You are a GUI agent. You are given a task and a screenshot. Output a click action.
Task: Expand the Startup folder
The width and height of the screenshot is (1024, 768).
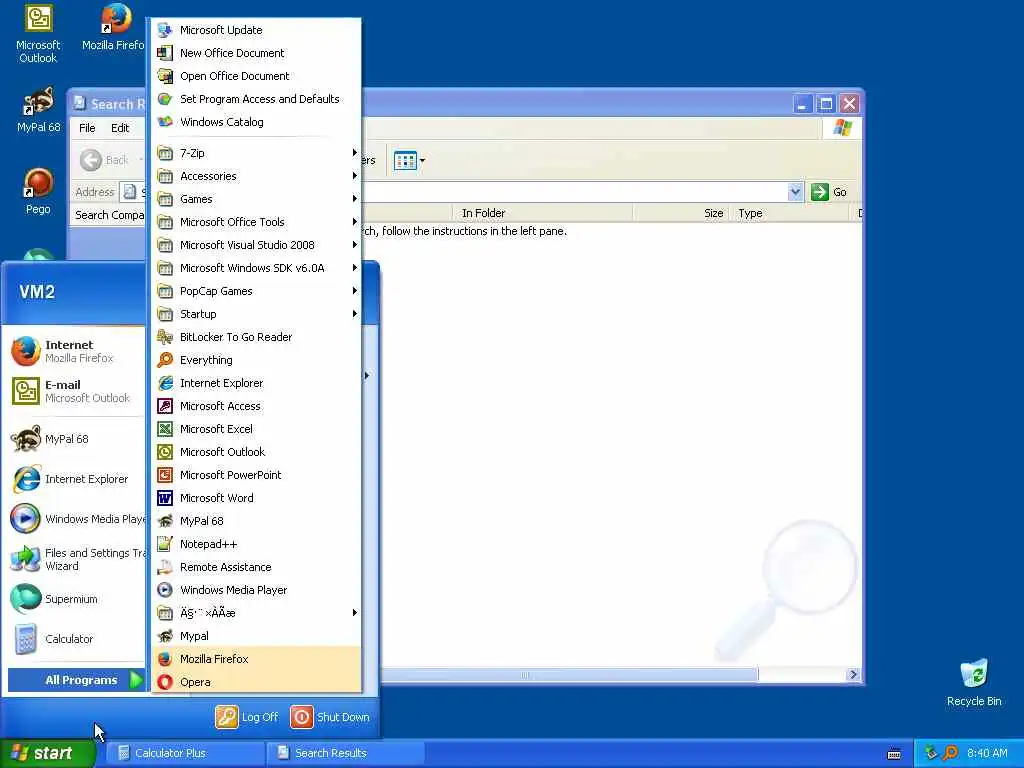point(256,314)
